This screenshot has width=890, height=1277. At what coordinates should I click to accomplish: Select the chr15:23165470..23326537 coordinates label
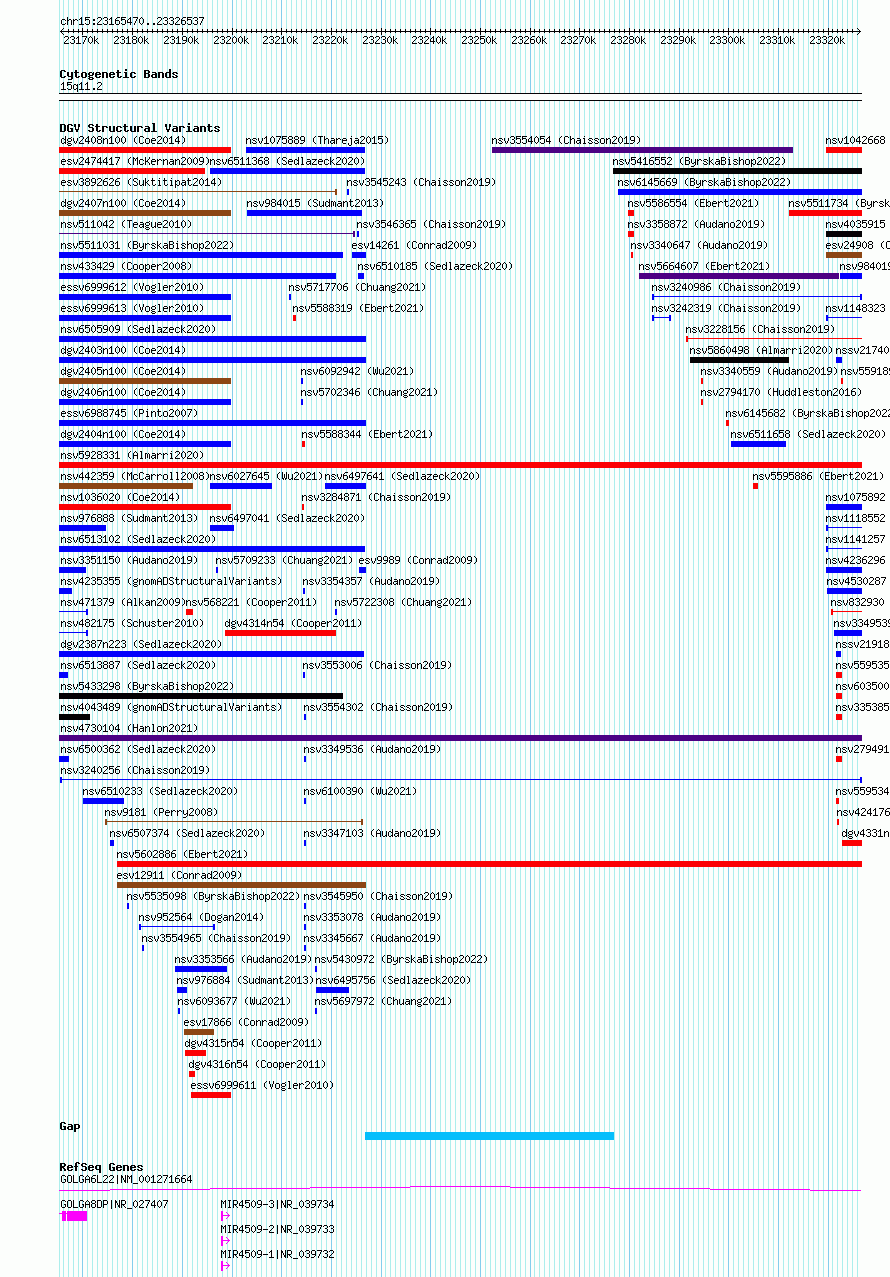tap(132, 20)
